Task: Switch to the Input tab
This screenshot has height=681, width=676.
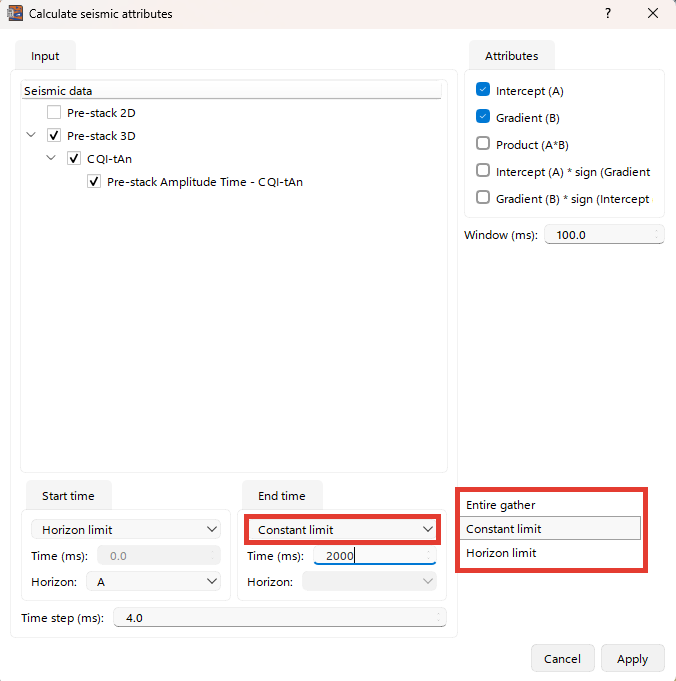Action: pyautogui.click(x=45, y=56)
